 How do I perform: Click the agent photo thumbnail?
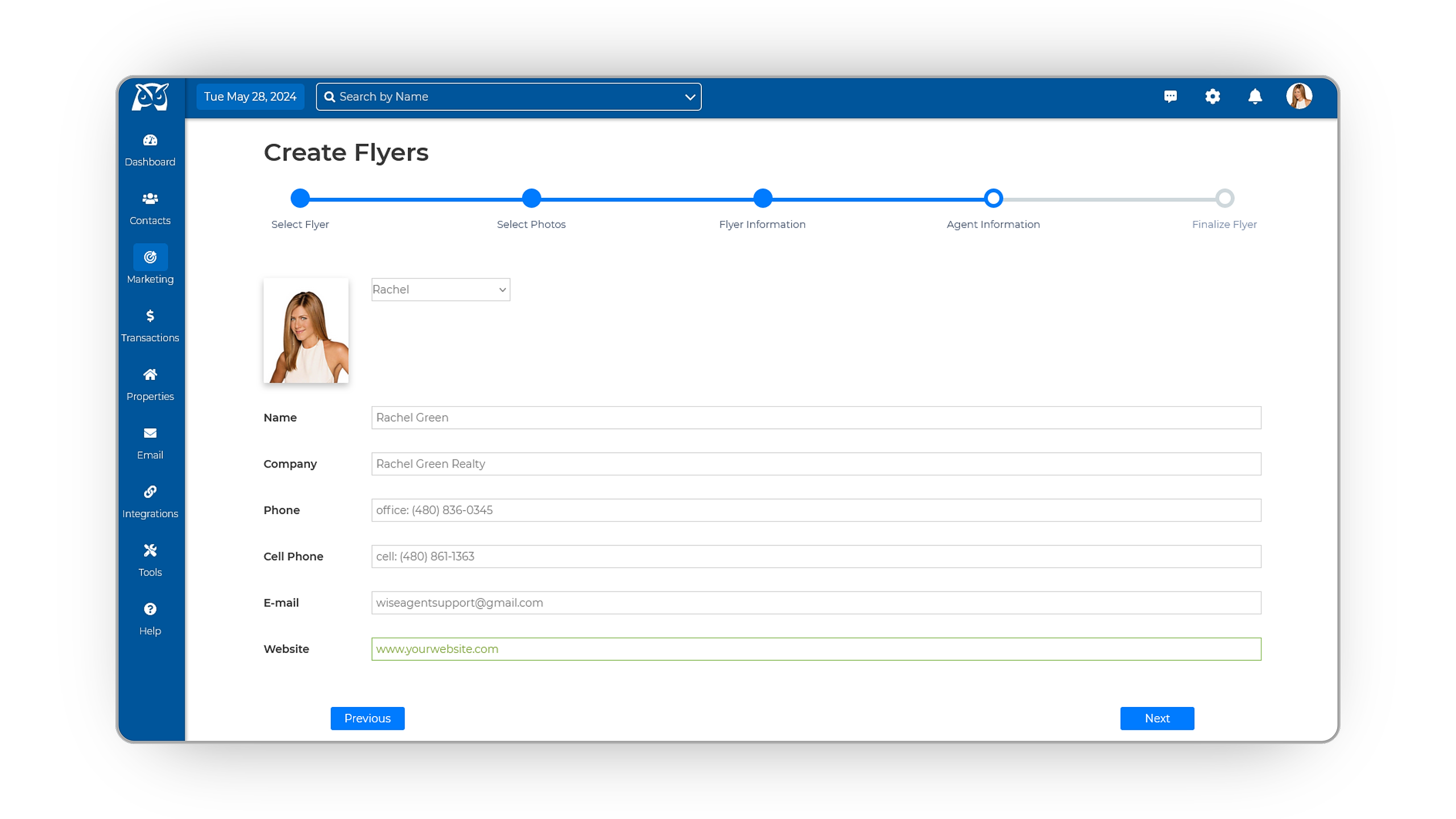click(x=306, y=330)
